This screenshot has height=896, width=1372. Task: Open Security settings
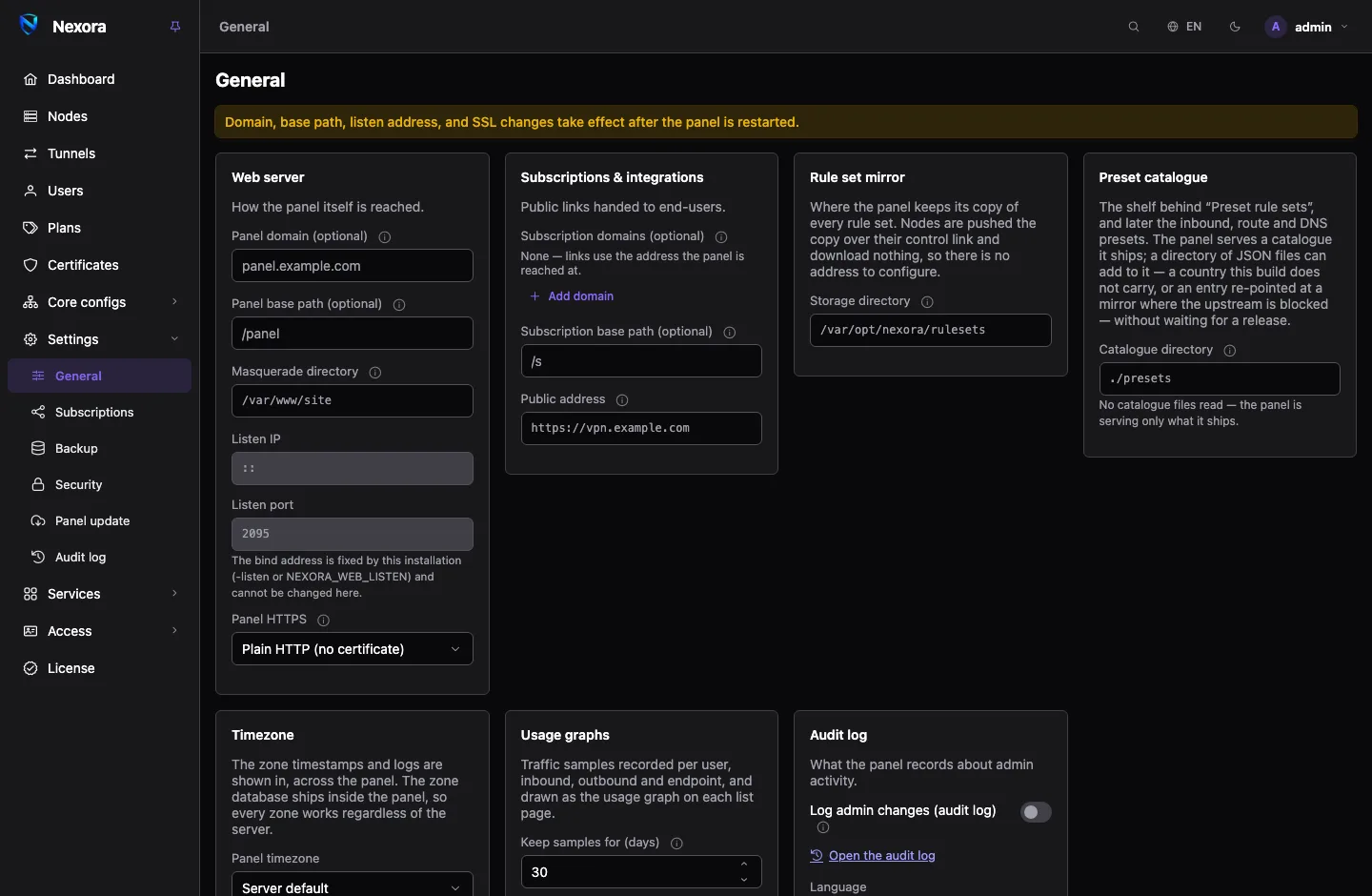click(x=100, y=485)
